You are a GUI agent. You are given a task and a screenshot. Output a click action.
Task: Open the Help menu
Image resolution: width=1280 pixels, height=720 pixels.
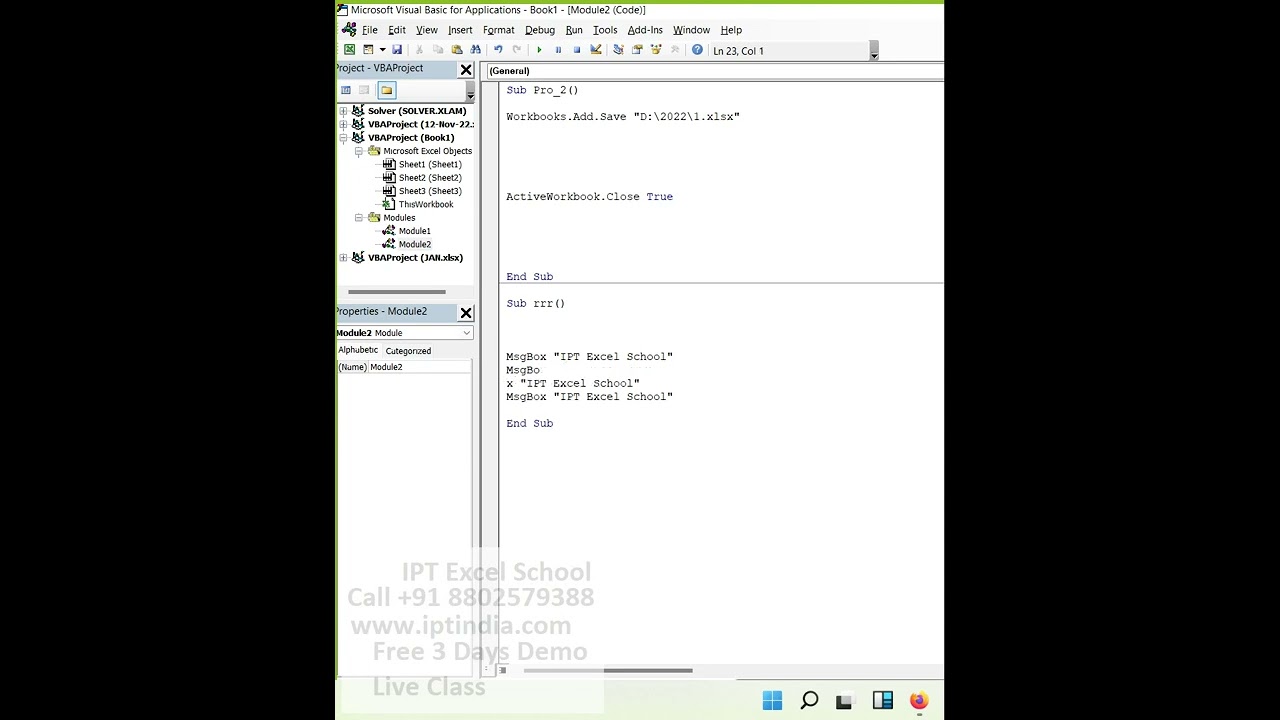pos(731,30)
